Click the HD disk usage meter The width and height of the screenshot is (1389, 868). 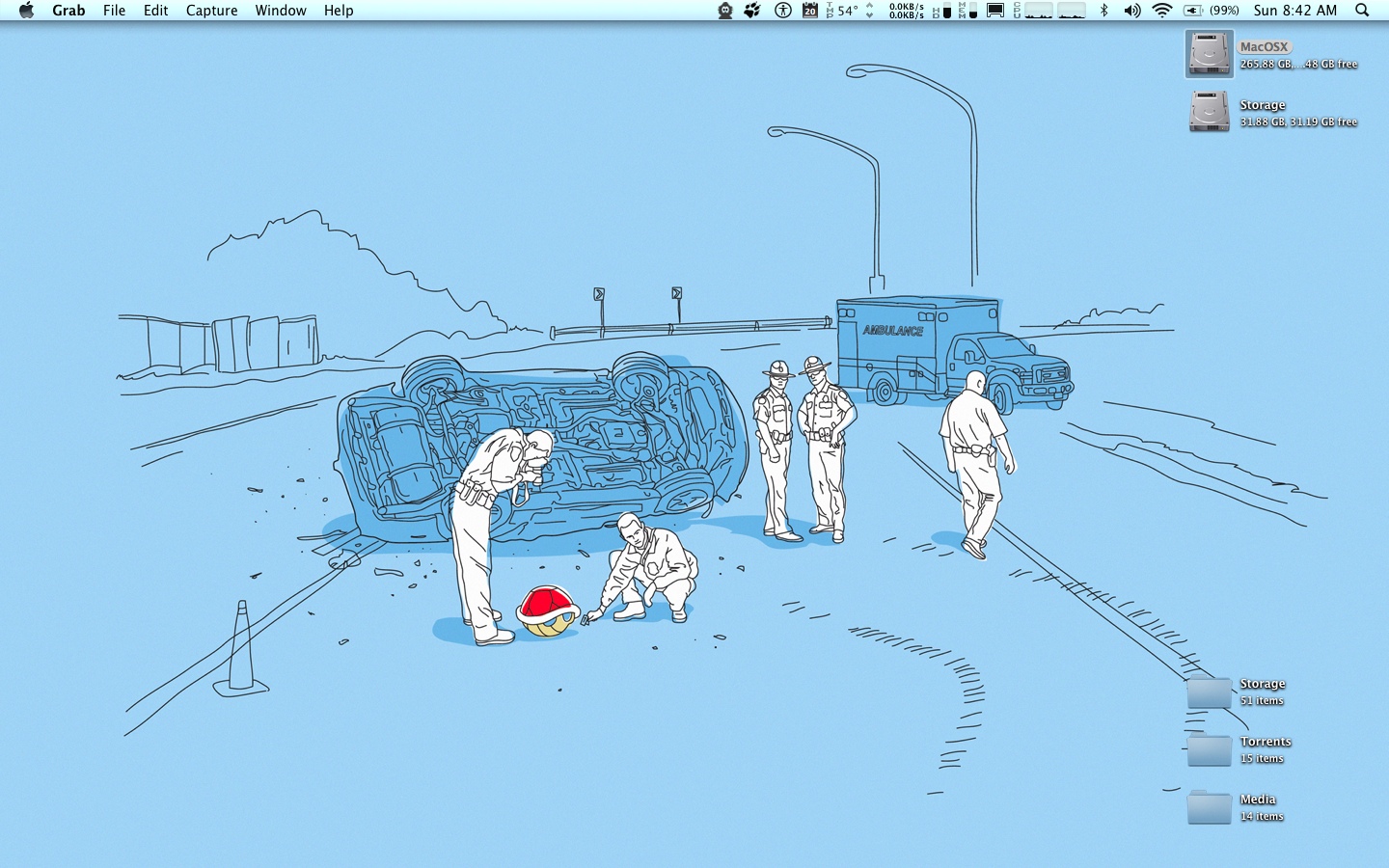coord(942,11)
